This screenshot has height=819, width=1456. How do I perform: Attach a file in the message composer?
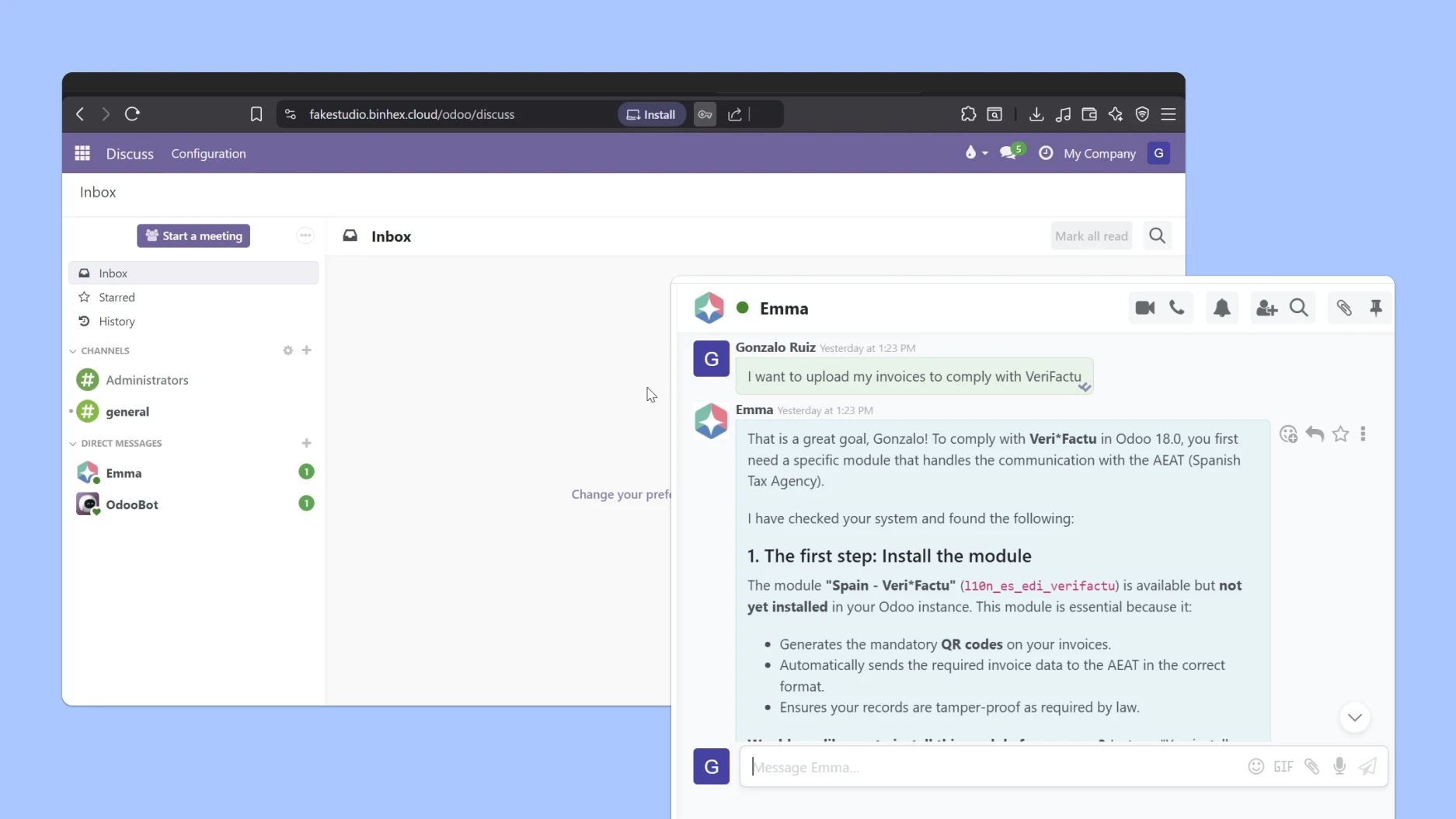pyautogui.click(x=1312, y=766)
